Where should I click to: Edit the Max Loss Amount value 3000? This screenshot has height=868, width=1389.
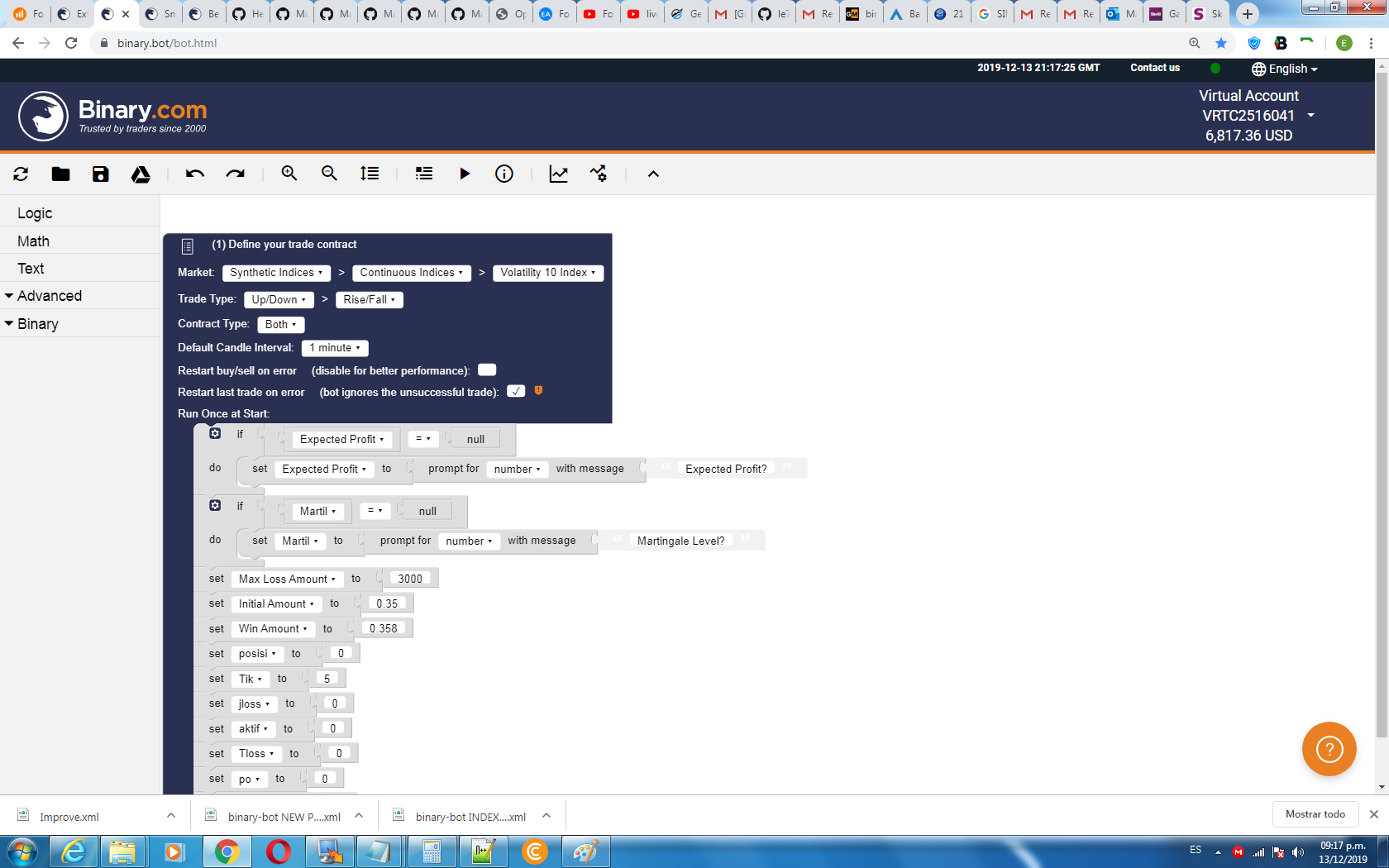[x=410, y=578]
